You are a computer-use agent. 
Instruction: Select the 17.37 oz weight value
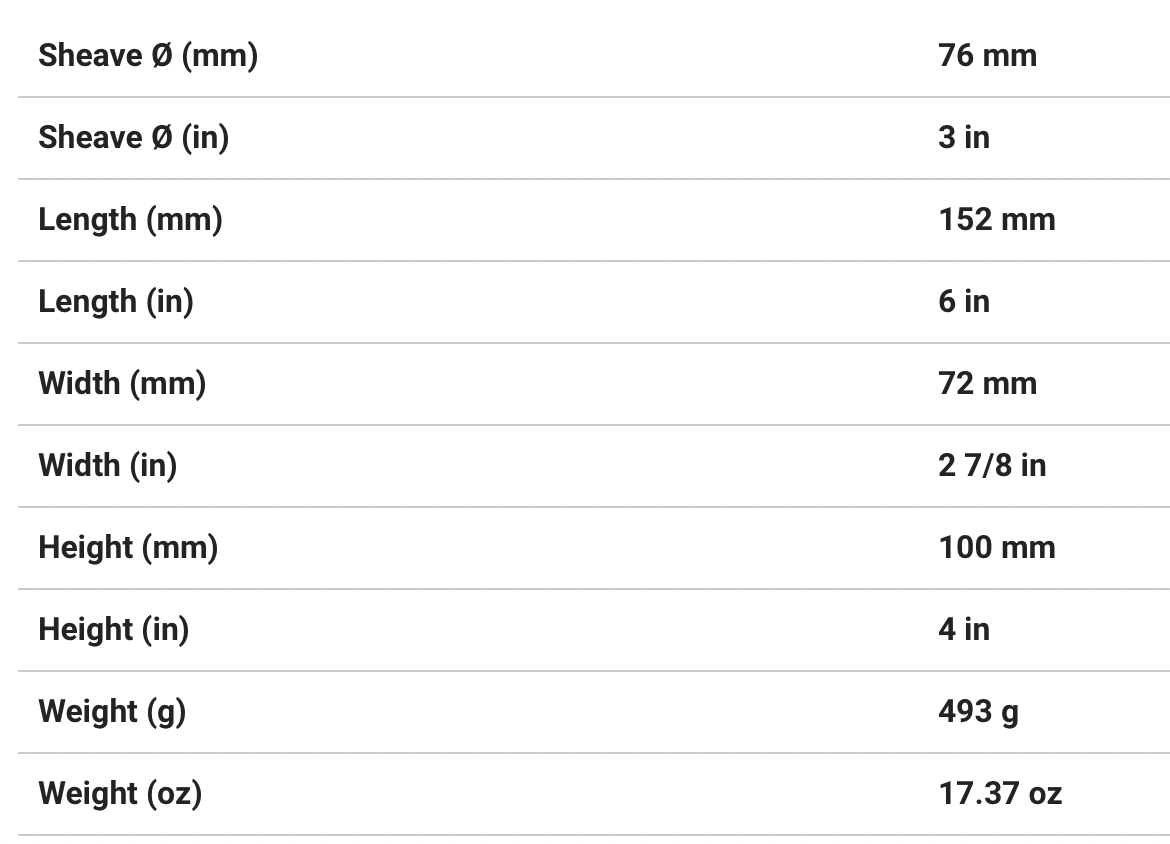pos(999,794)
